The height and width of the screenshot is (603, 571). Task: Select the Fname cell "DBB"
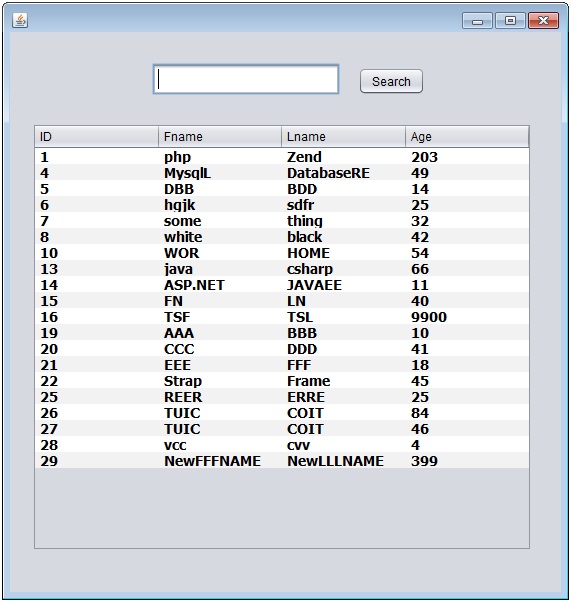220,189
